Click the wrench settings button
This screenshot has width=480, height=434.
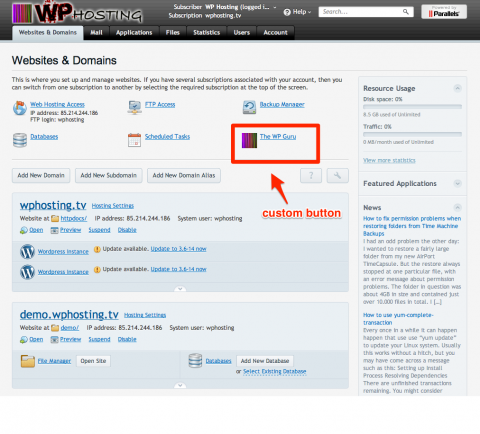[337, 175]
